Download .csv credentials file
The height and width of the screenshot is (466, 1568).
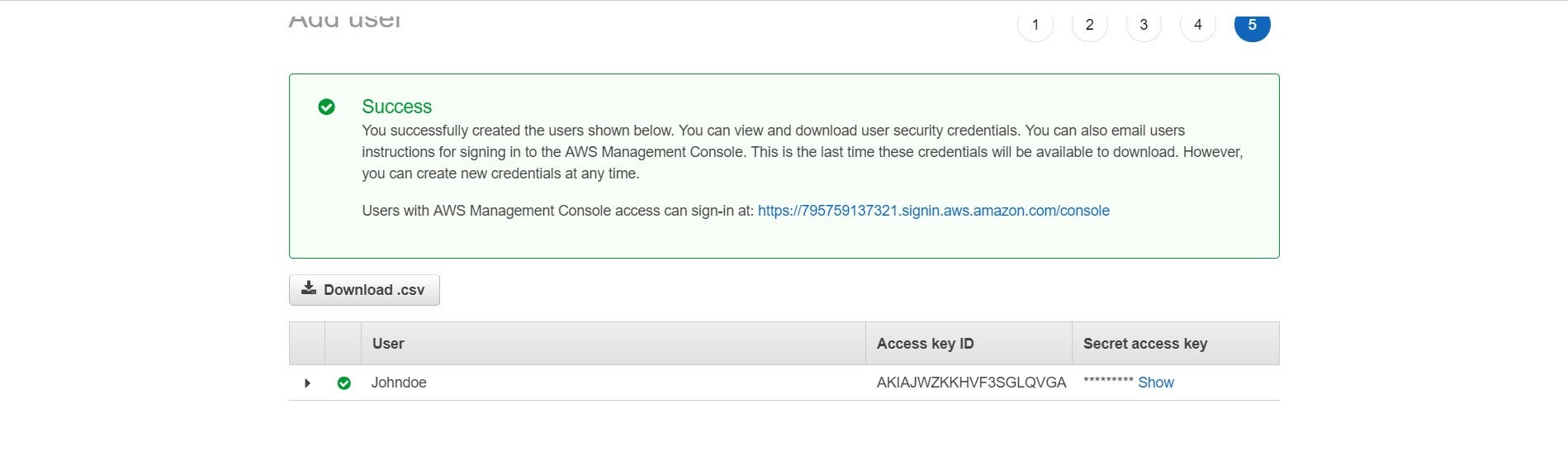coord(364,290)
